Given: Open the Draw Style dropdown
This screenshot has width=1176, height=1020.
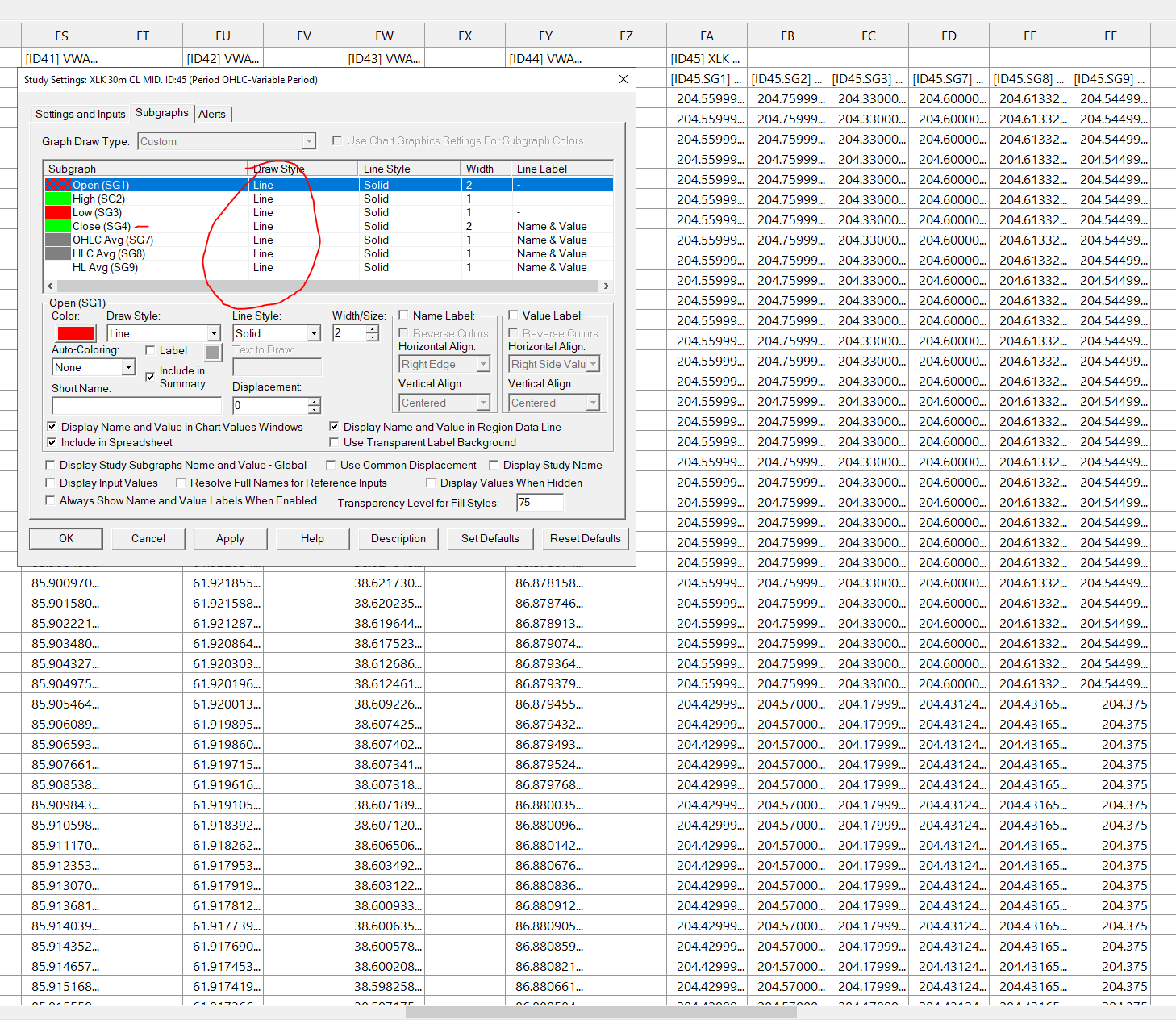Looking at the screenshot, I should (x=214, y=333).
